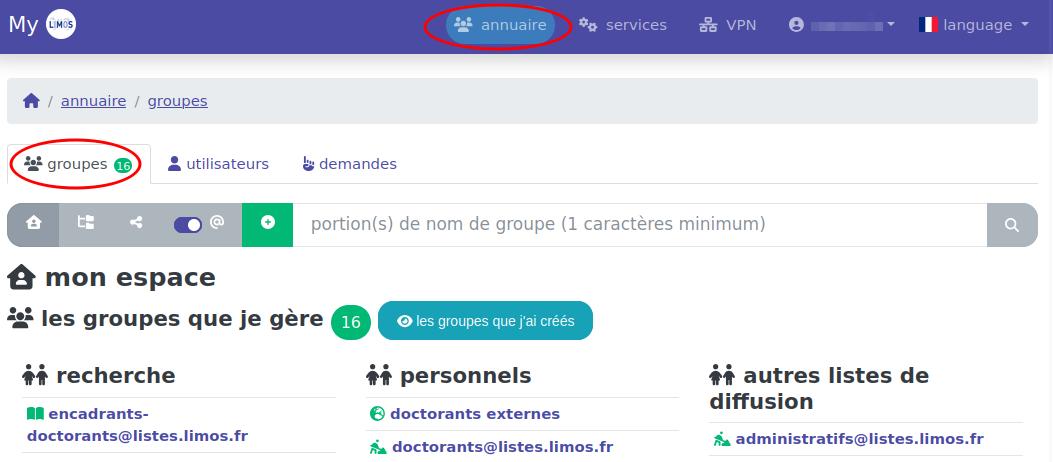Open the language dropdown
Image resolution: width=1053 pixels, height=462 pixels.
(973, 25)
